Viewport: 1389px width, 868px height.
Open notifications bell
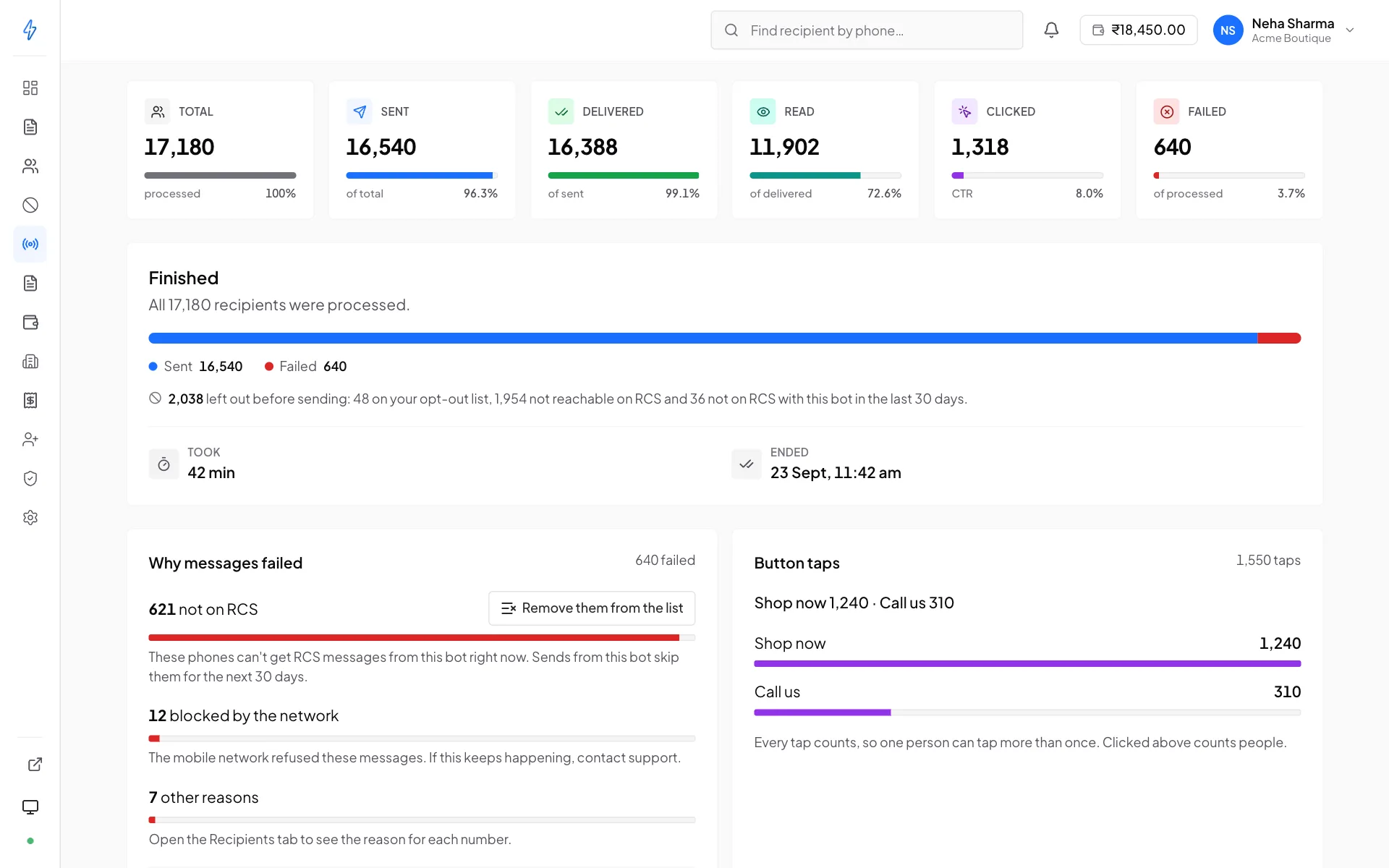click(1051, 30)
